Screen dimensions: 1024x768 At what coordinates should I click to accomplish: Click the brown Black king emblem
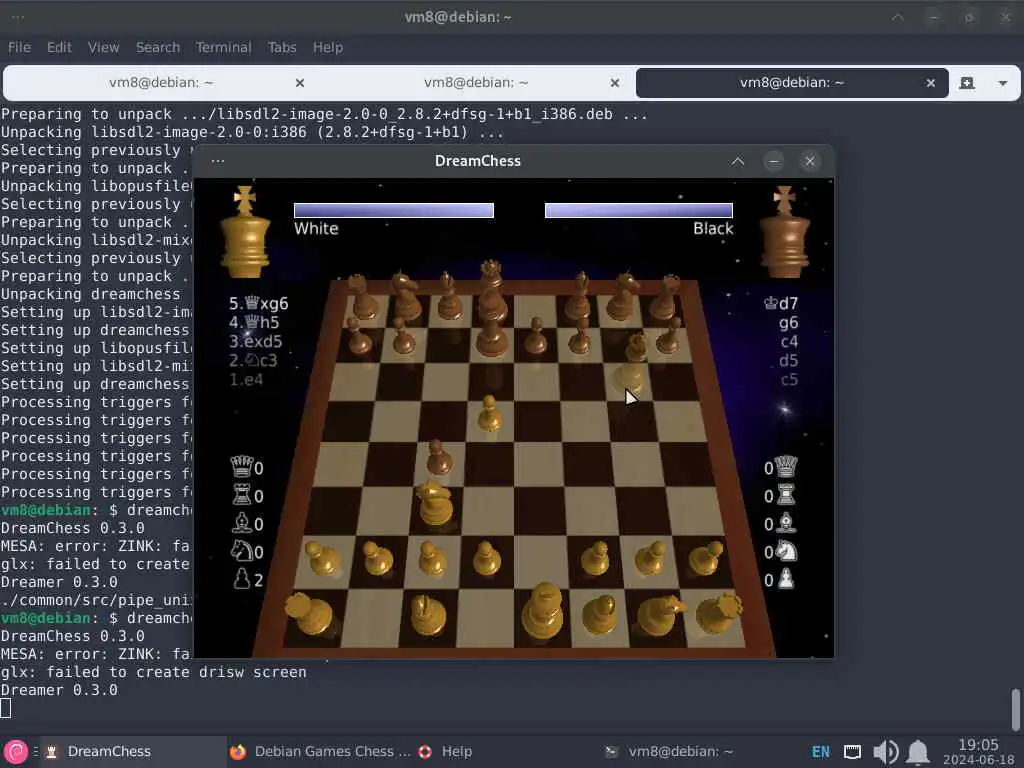784,232
